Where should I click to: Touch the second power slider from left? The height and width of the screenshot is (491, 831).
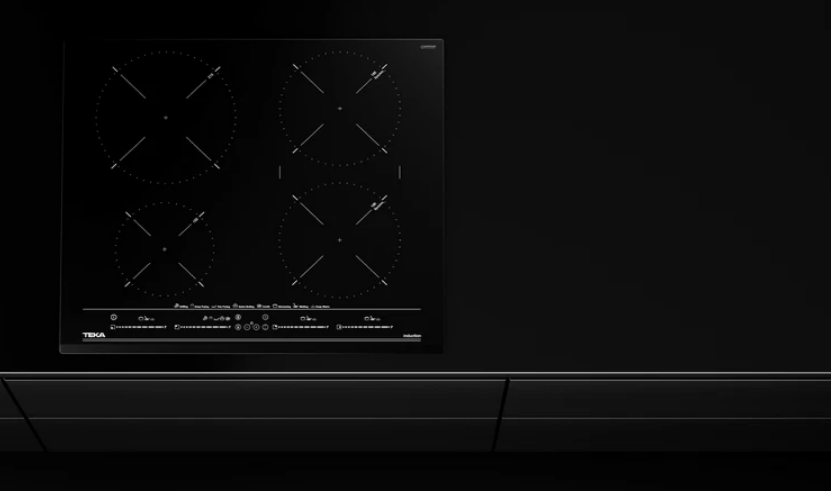[x=202, y=327]
